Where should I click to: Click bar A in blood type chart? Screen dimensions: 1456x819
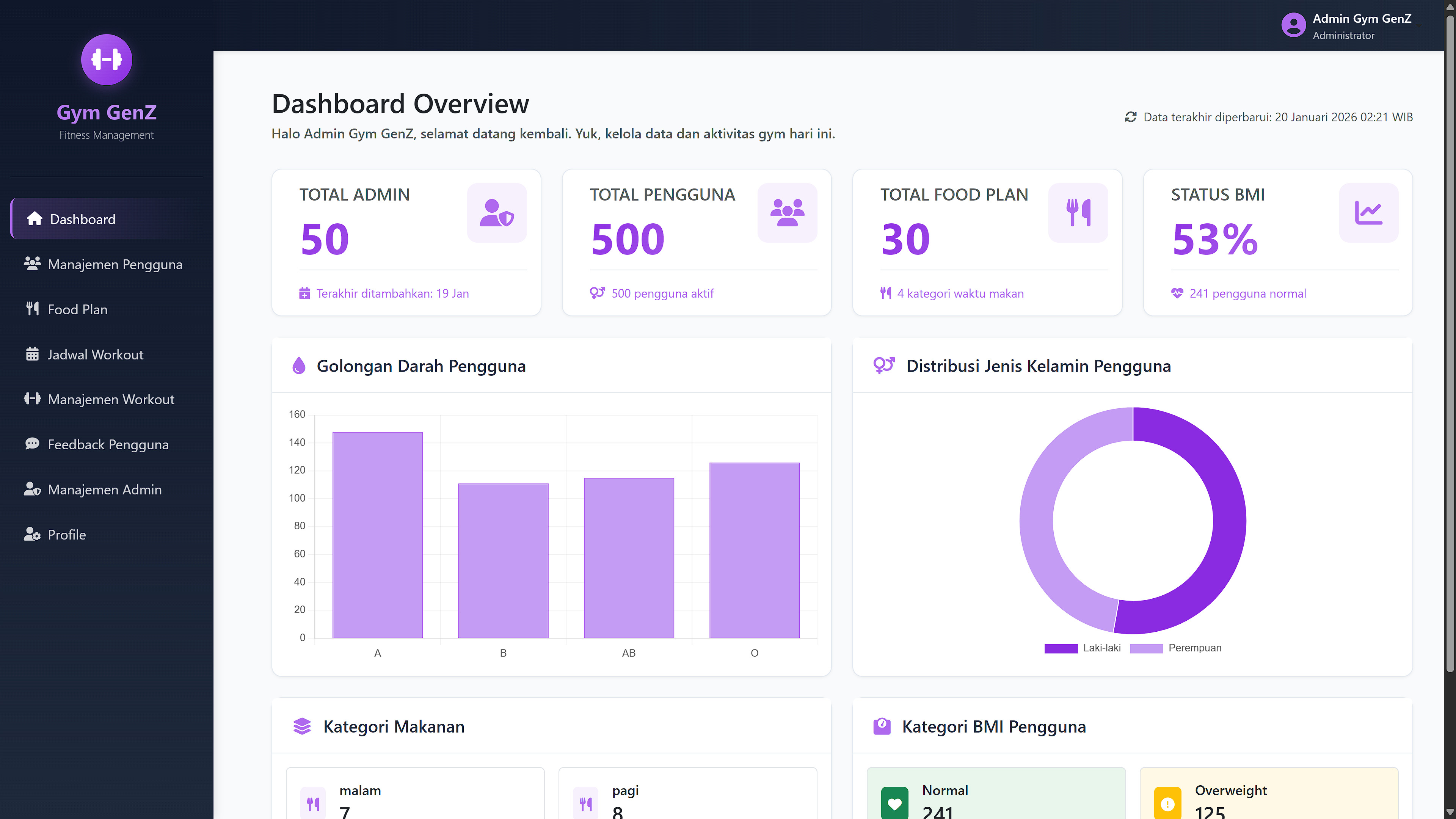(377, 534)
